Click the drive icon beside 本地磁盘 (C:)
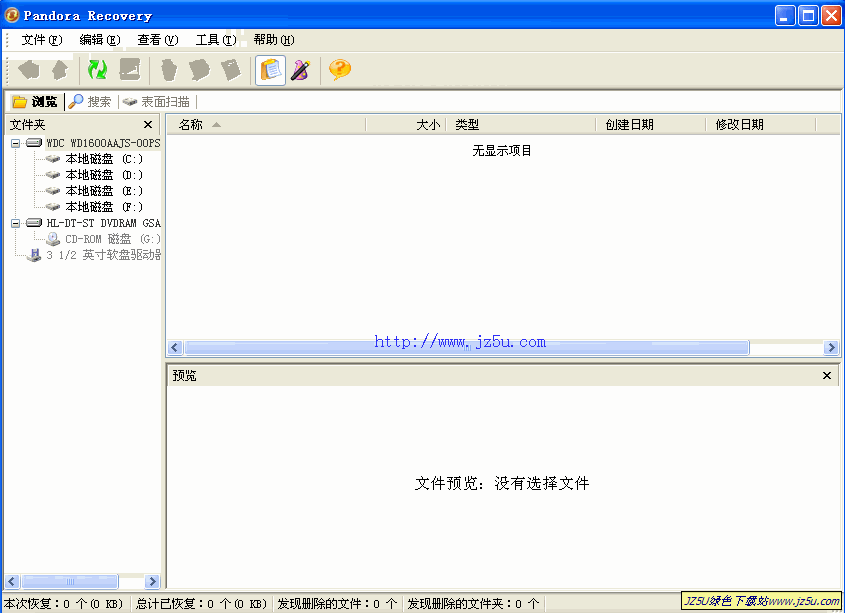The image size is (845, 613). tap(53, 159)
